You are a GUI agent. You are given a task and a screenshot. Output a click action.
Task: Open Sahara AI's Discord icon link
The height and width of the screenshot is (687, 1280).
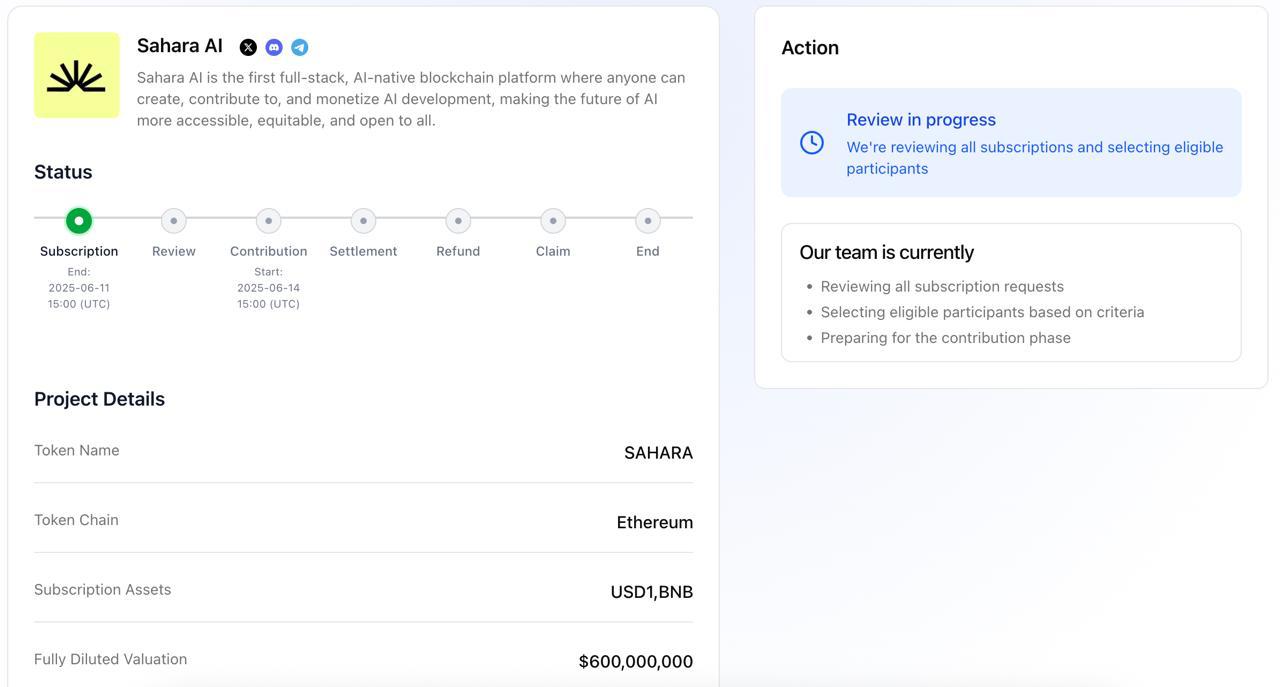tap(274, 47)
